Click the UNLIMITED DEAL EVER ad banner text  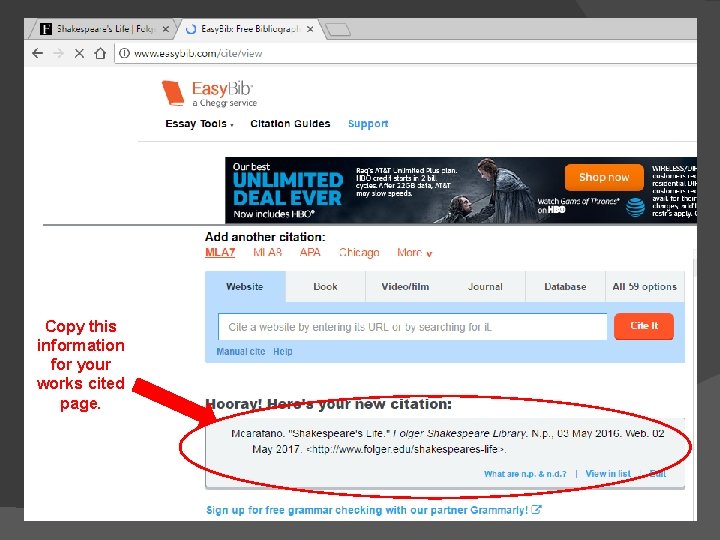(288, 189)
